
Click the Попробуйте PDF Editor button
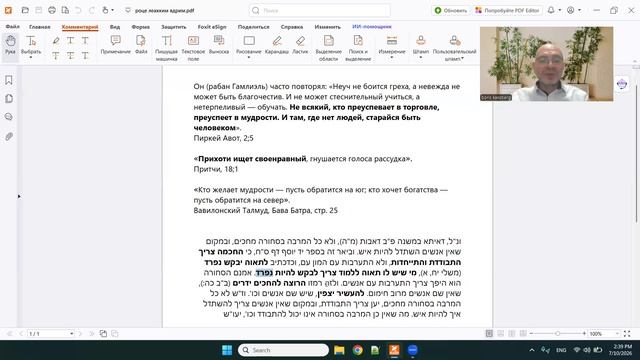(507, 10)
